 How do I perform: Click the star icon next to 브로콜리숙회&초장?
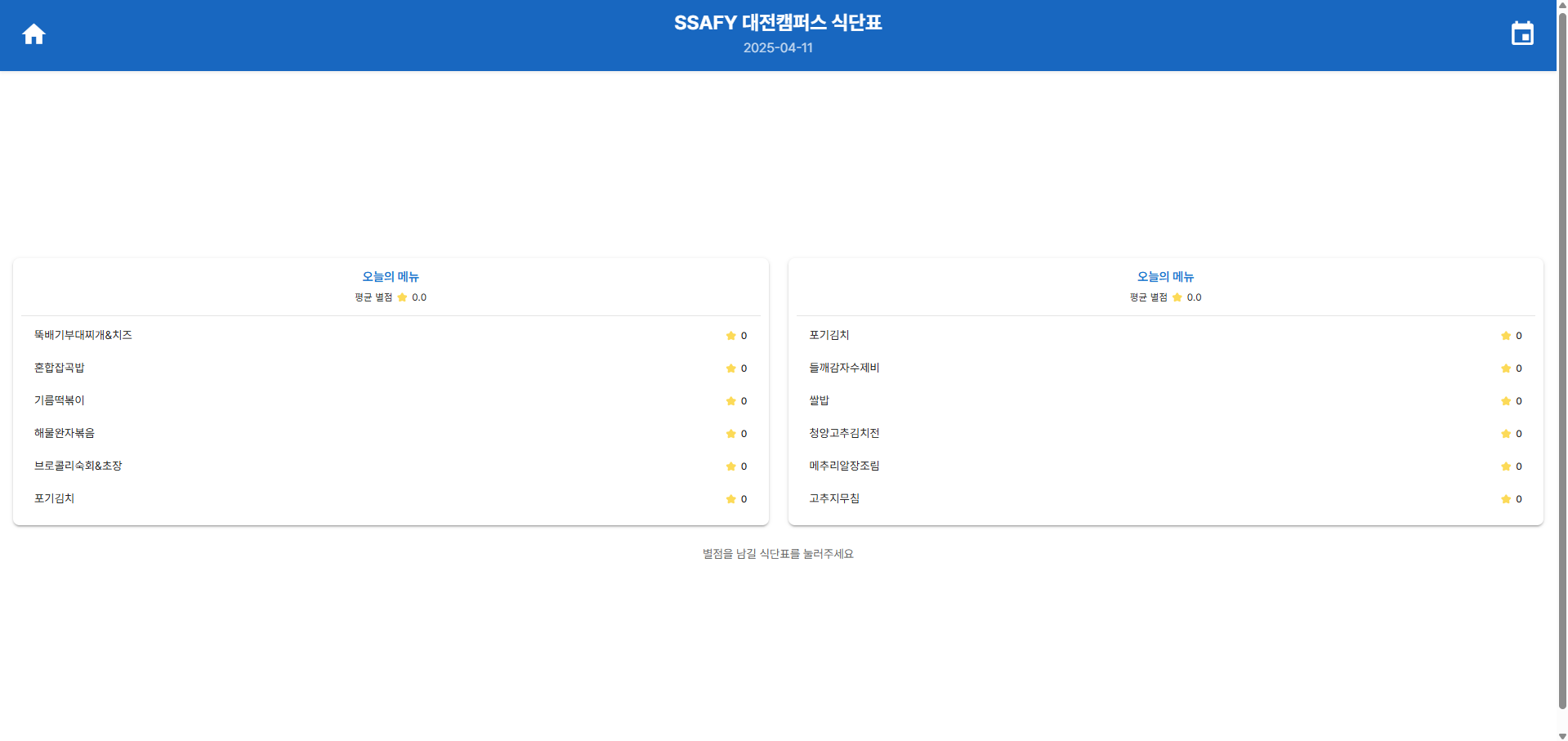pos(730,466)
